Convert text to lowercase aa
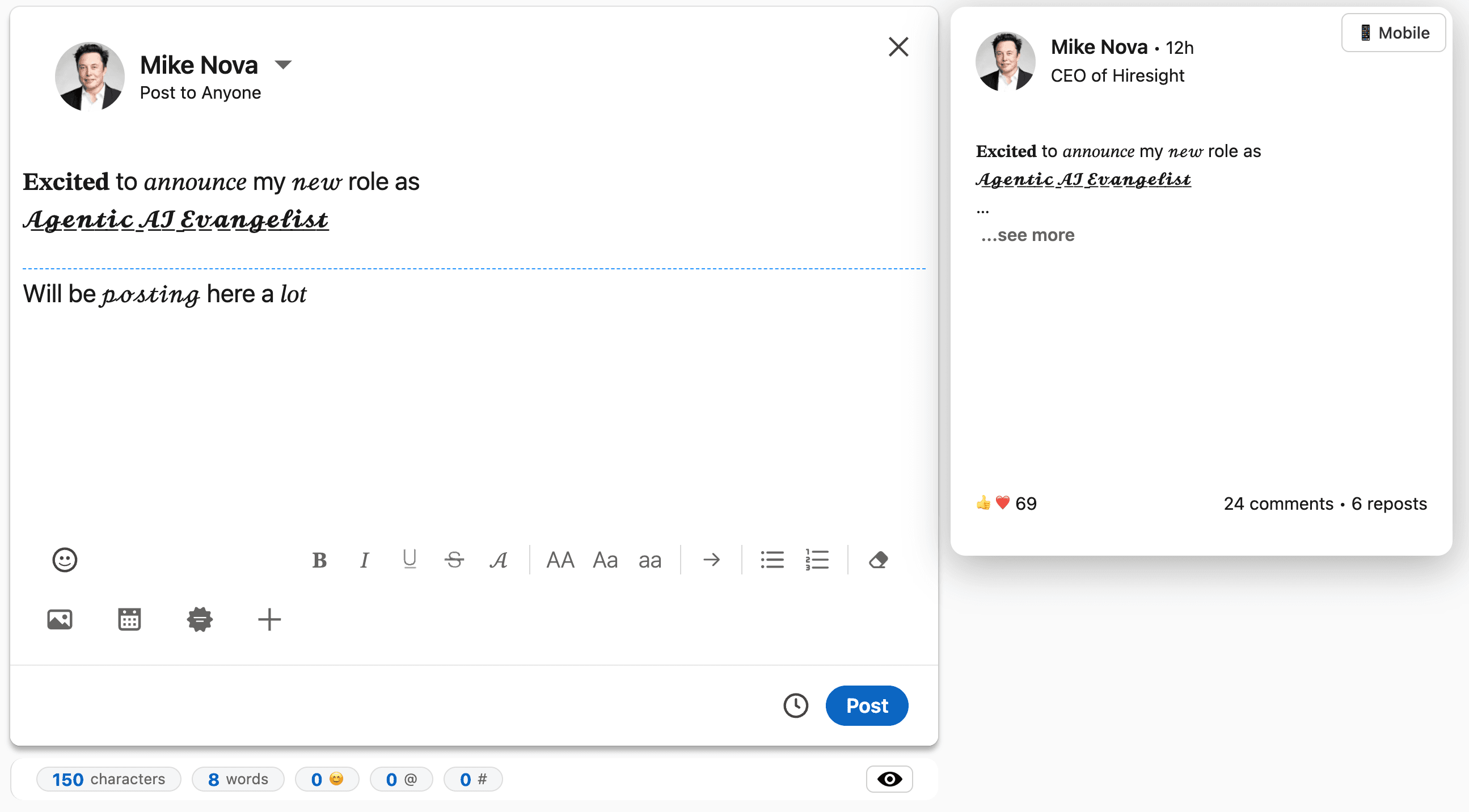 (x=649, y=560)
